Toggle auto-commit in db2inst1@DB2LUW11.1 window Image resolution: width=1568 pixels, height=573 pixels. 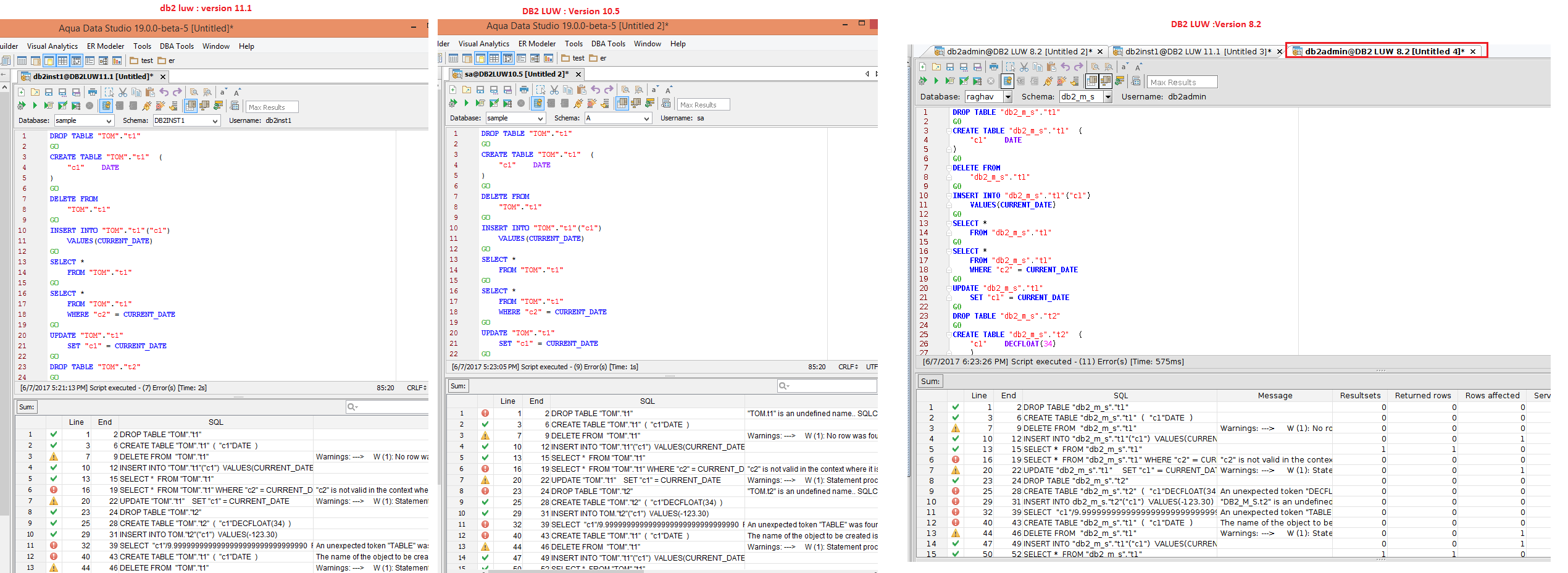click(x=106, y=106)
